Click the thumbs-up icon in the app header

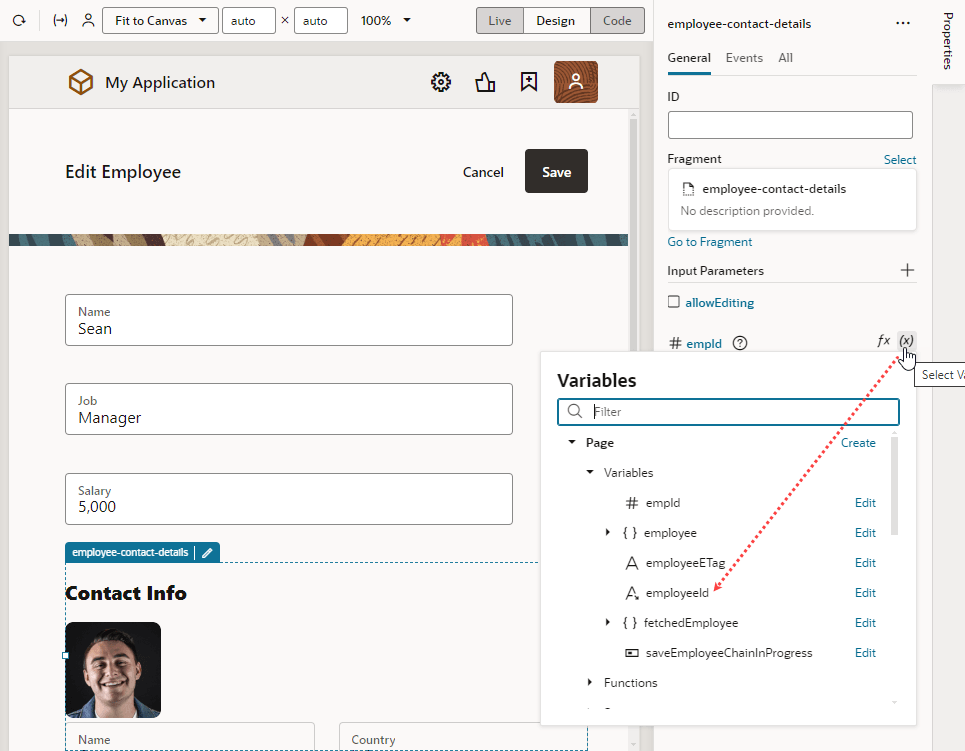pos(485,82)
